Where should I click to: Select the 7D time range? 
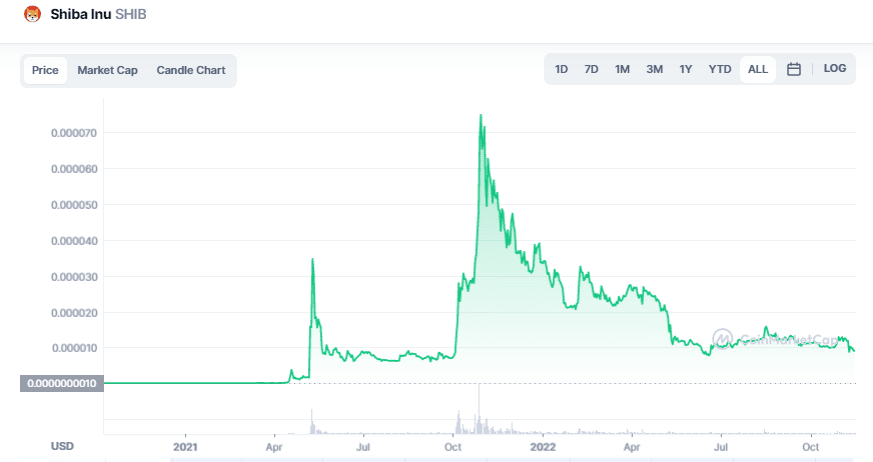(x=591, y=69)
